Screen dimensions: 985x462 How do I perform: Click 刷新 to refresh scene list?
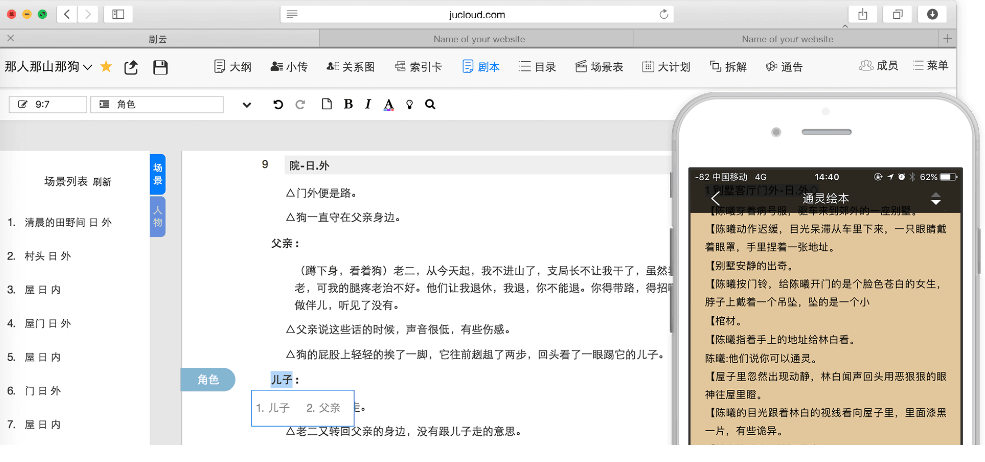tap(102, 182)
